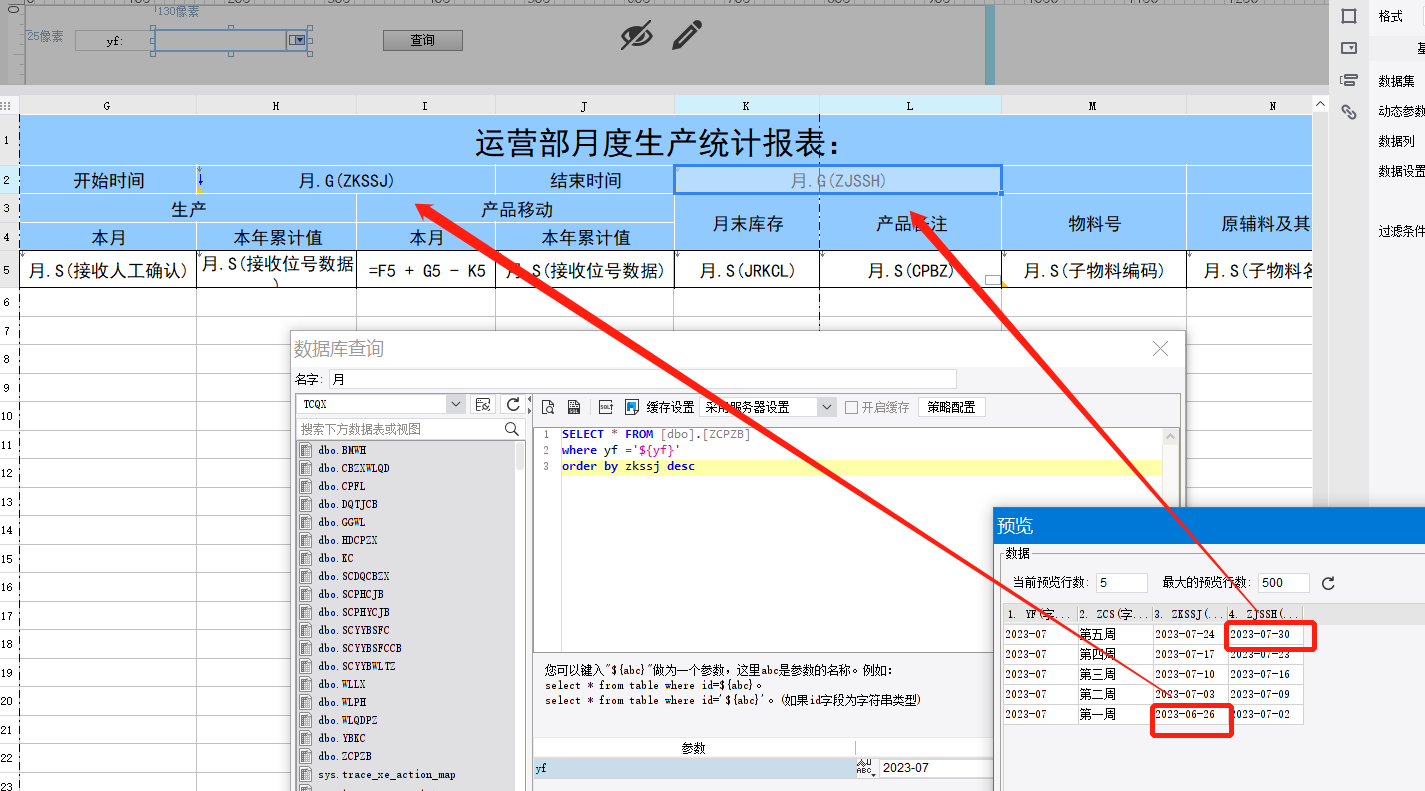1425x791 pixels.
Task: Click SQL line order by zkssj desc
Action: tap(628, 466)
